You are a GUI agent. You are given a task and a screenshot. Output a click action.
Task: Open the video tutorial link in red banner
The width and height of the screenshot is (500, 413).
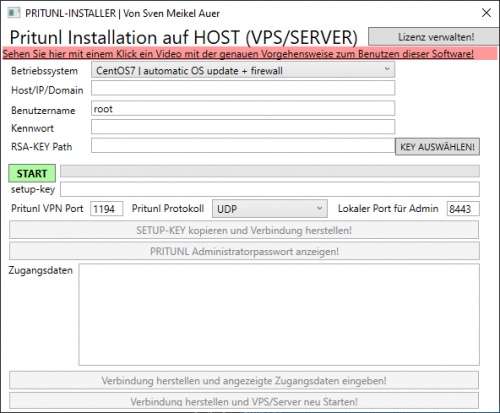(x=238, y=54)
